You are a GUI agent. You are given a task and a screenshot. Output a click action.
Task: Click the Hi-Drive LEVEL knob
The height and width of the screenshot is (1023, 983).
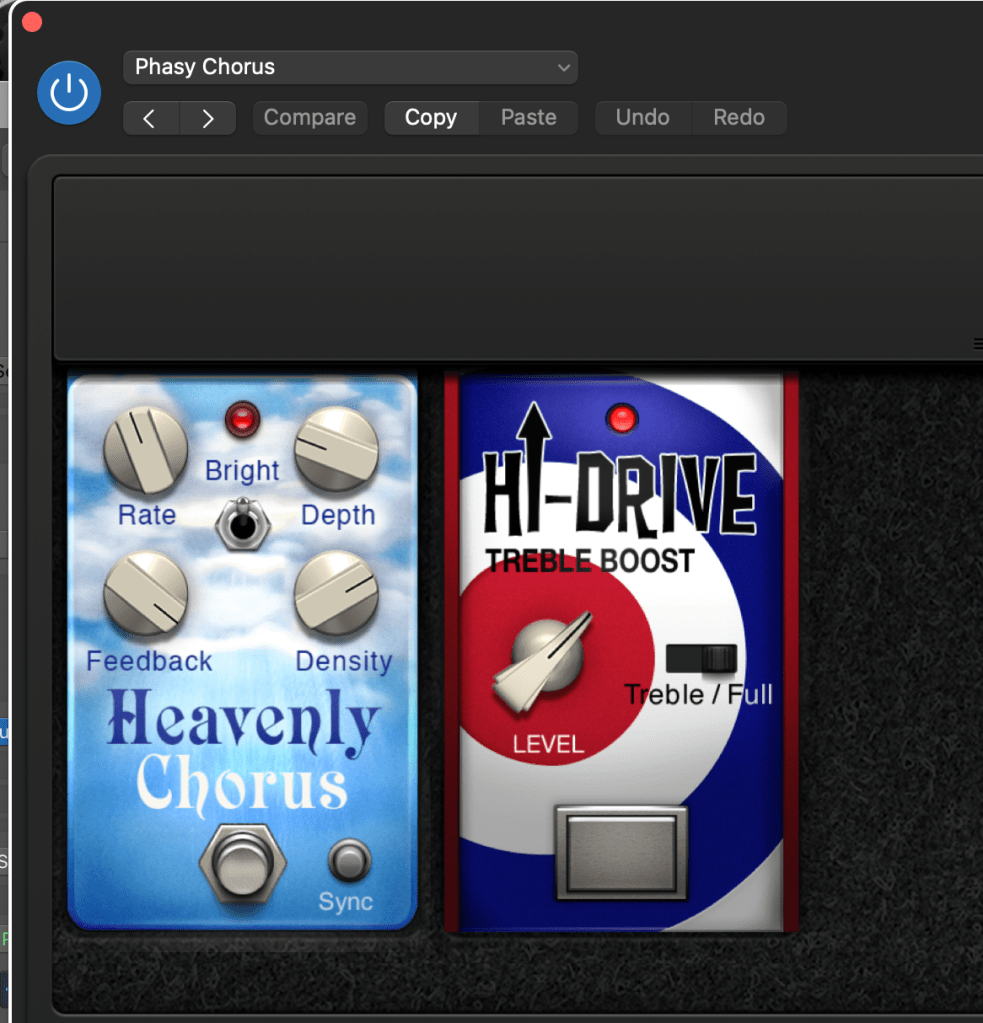[546, 660]
